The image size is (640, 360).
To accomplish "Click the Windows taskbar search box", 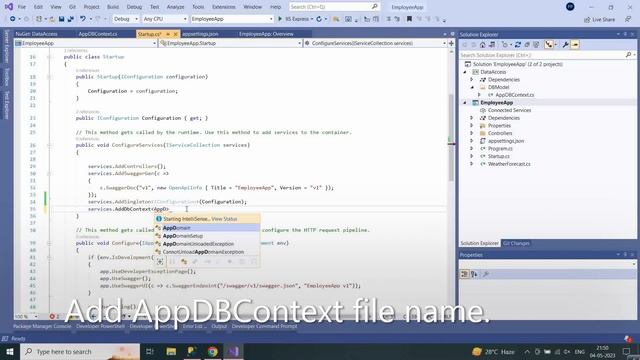I will click(x=80, y=351).
